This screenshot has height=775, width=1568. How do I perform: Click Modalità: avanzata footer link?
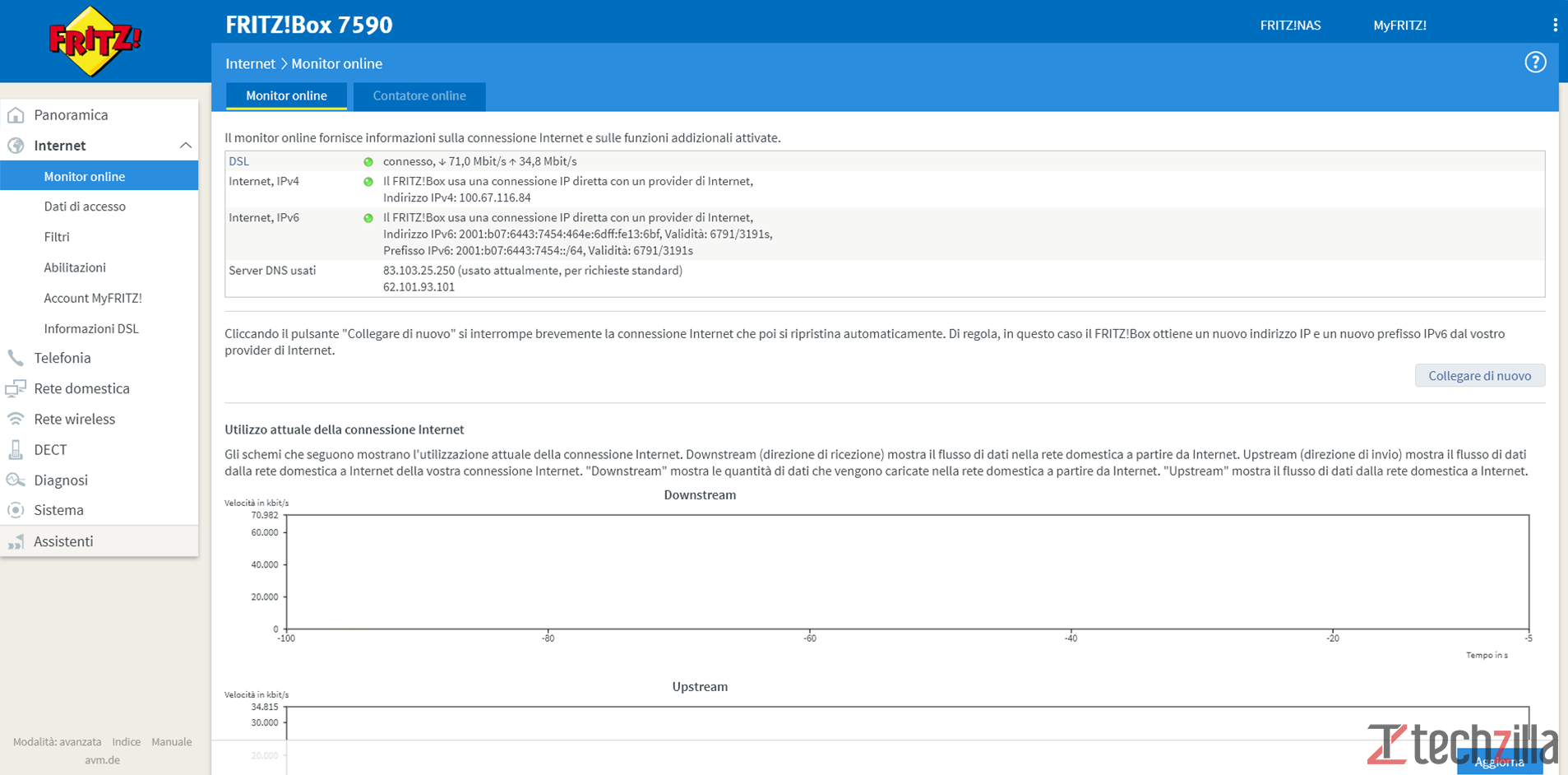pyautogui.click(x=57, y=742)
